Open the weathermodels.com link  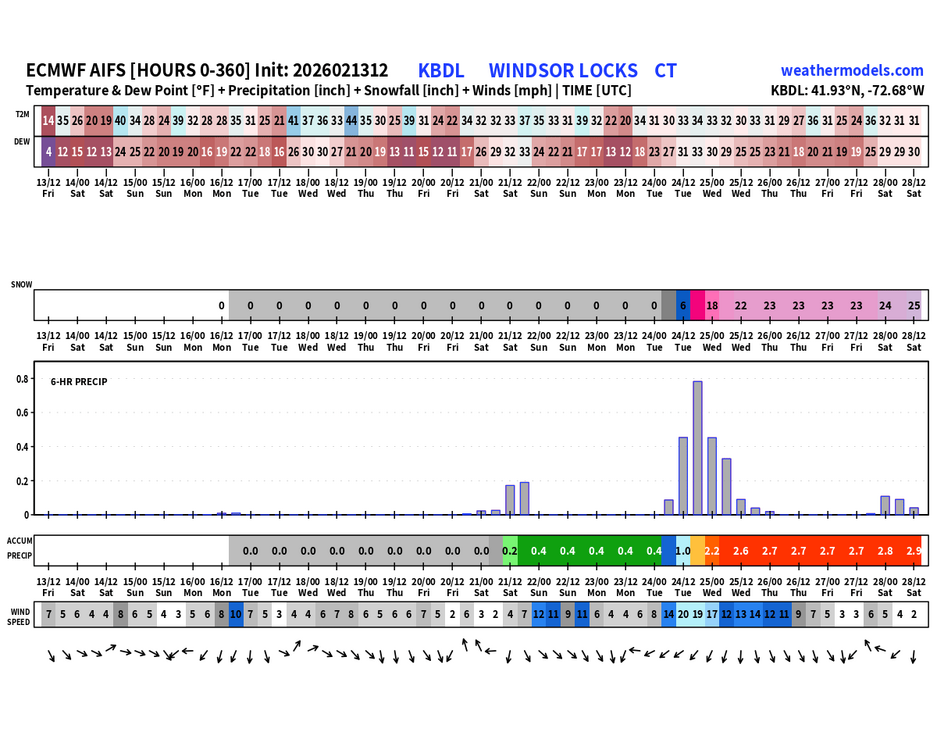(852, 70)
